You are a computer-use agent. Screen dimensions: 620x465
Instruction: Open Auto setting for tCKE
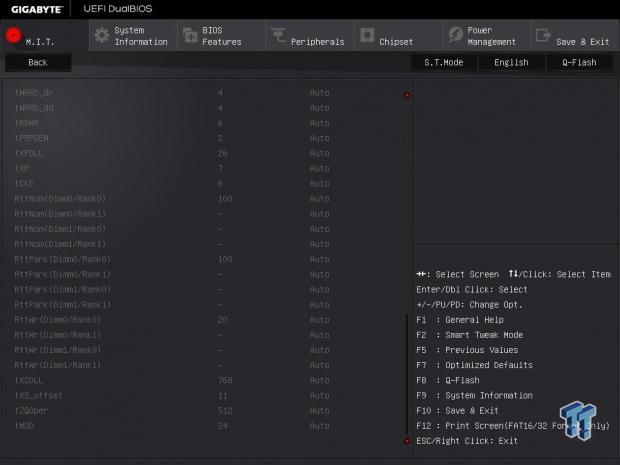point(319,183)
